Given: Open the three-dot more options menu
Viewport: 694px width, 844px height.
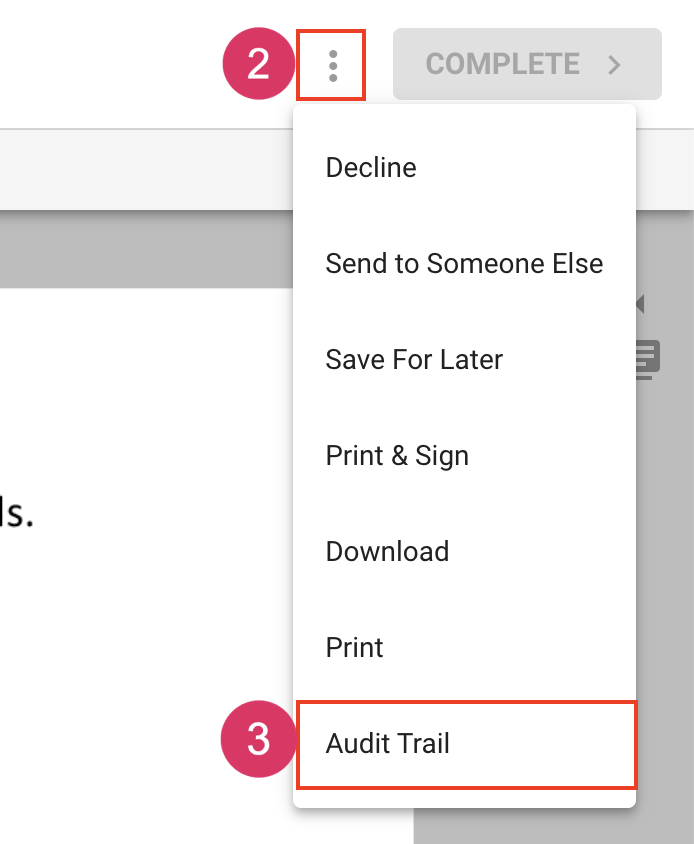Looking at the screenshot, I should (332, 65).
